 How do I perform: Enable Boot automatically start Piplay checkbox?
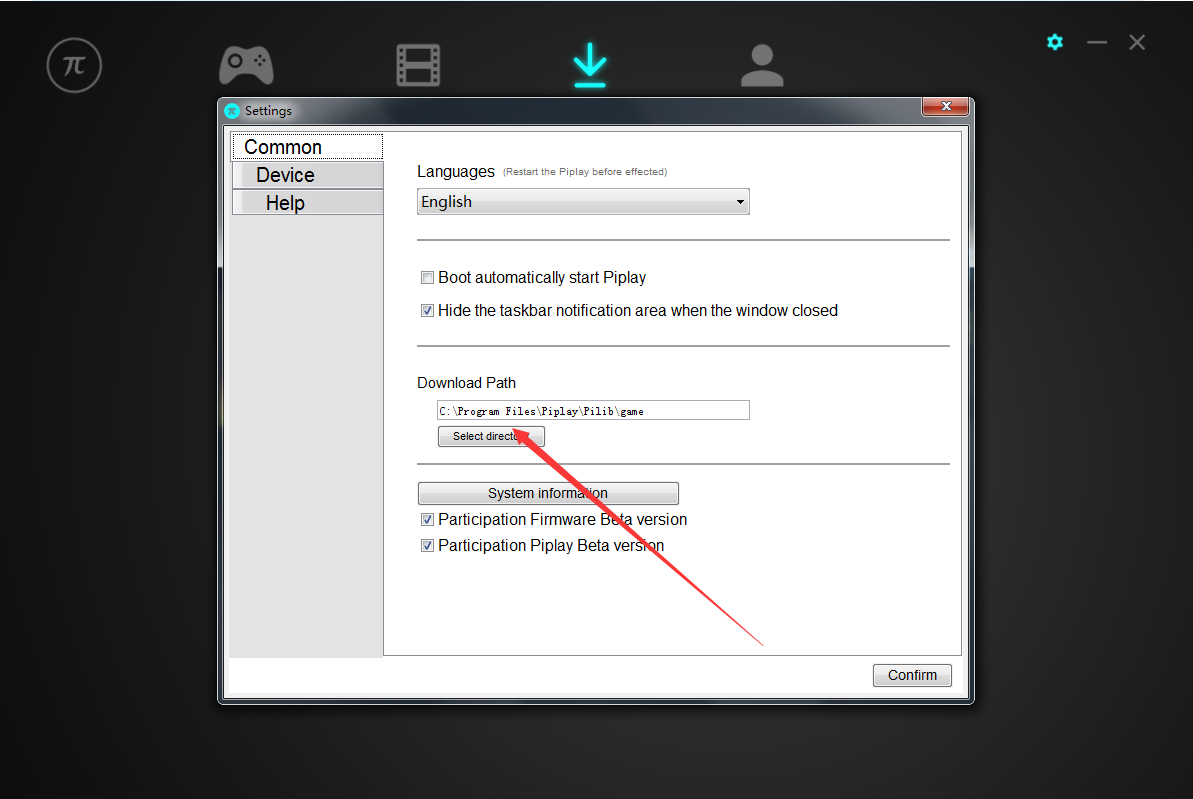pyautogui.click(x=428, y=278)
